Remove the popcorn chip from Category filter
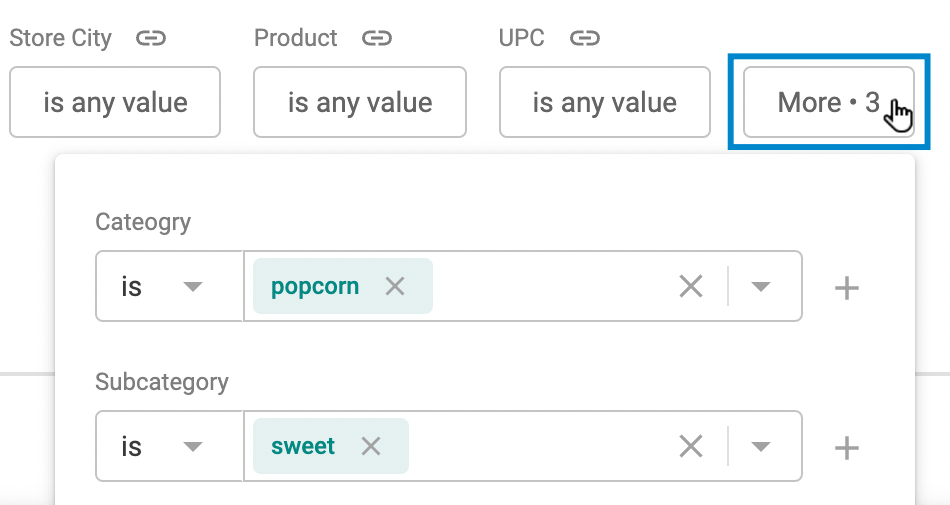Image resolution: width=950 pixels, height=505 pixels. 395,286
